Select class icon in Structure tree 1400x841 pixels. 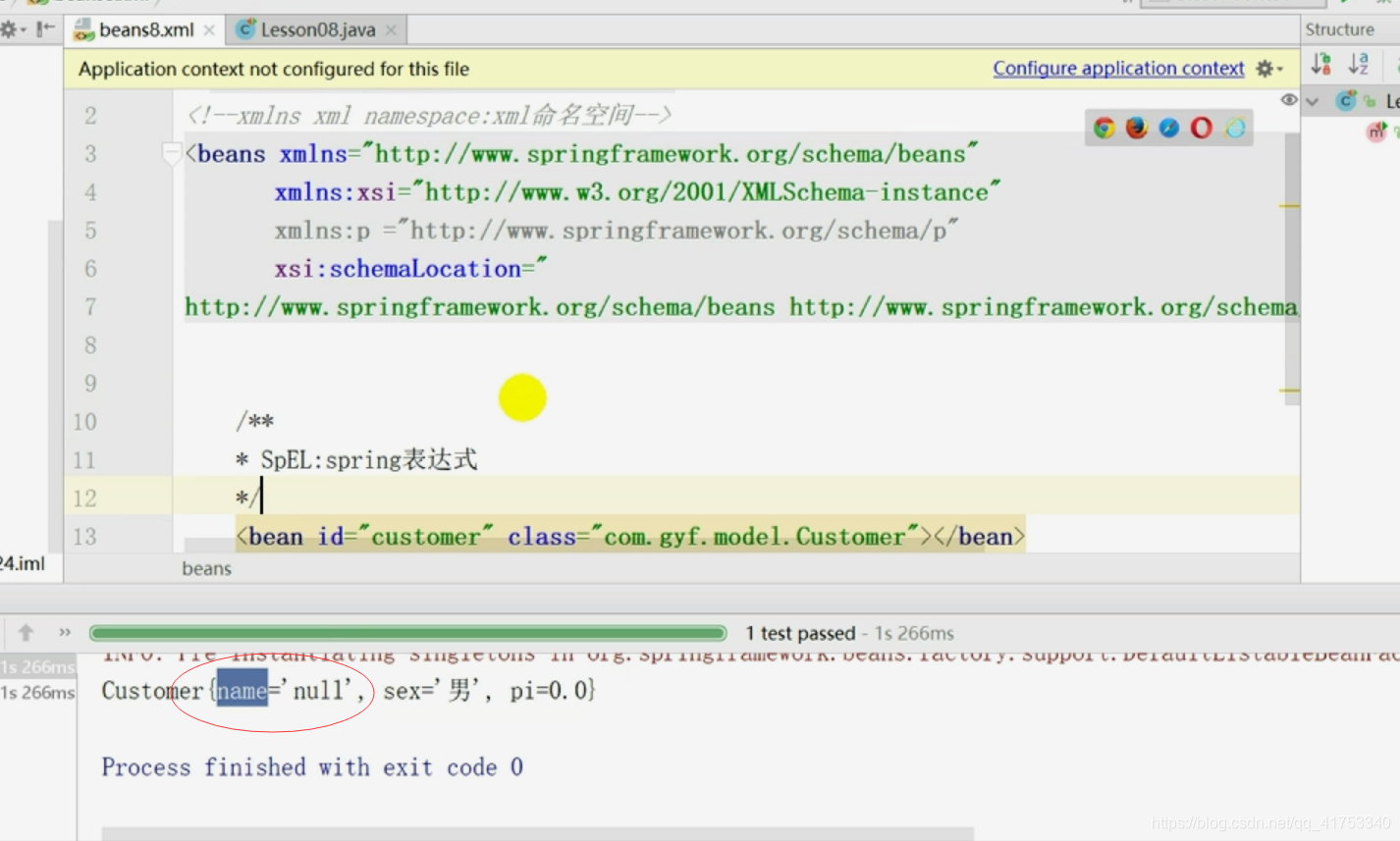[1346, 100]
